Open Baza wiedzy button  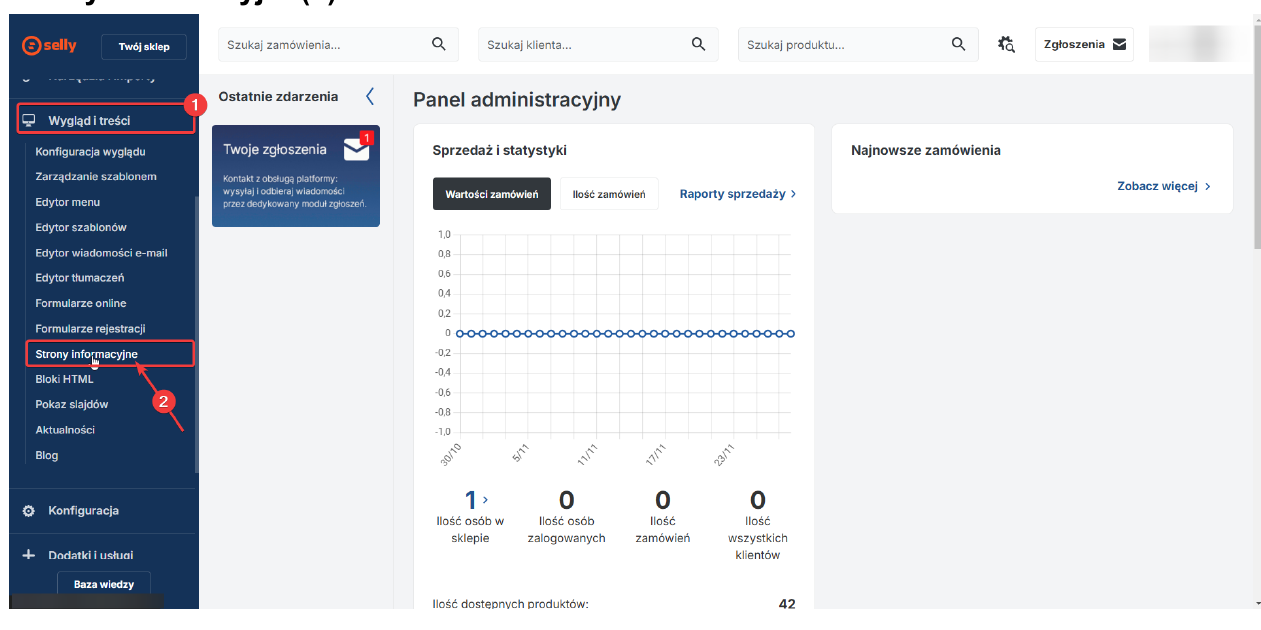click(x=105, y=584)
